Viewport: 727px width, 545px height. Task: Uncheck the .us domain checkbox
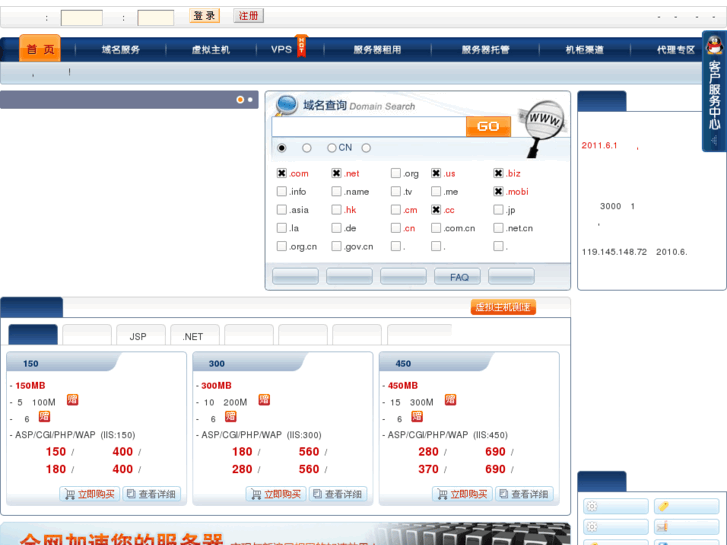click(x=436, y=173)
